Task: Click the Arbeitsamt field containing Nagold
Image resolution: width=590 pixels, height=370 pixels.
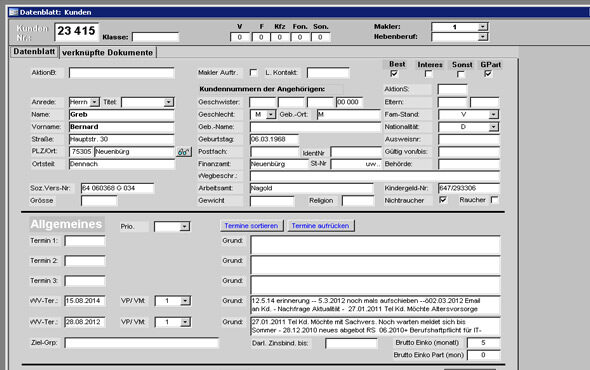Action: (x=312, y=188)
